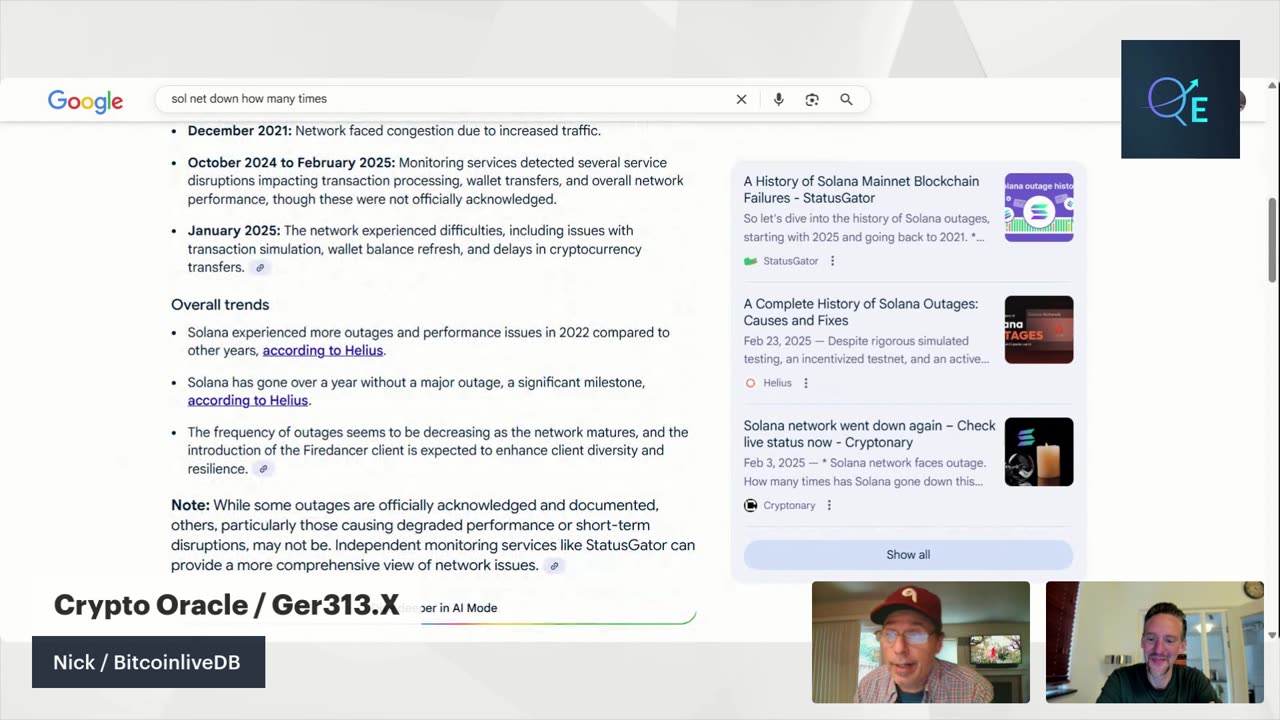1280x720 pixels.
Task: Click the scrollbar down arrow
Action: click(x=1272, y=634)
